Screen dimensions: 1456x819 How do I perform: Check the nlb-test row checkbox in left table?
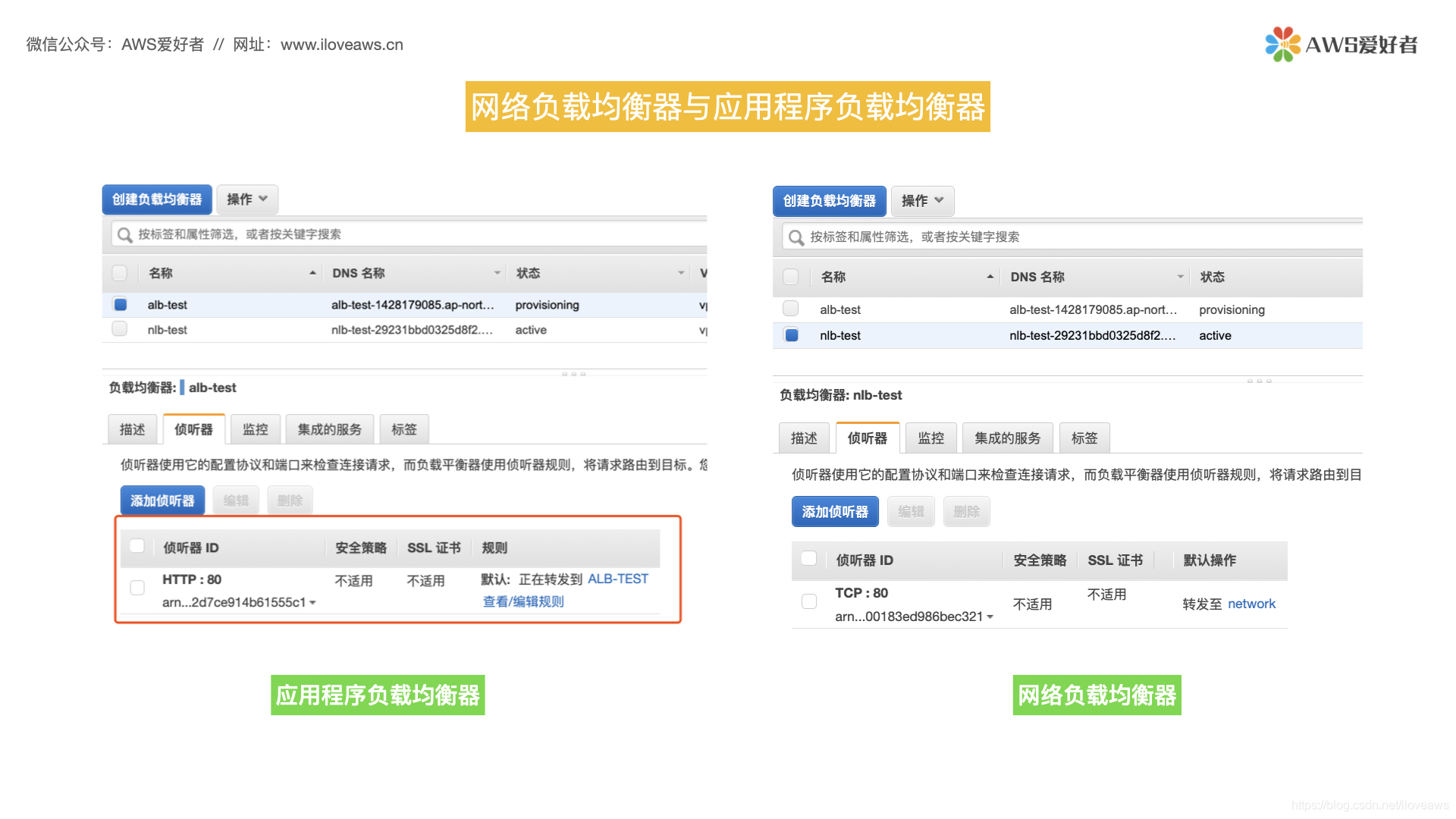tap(120, 329)
